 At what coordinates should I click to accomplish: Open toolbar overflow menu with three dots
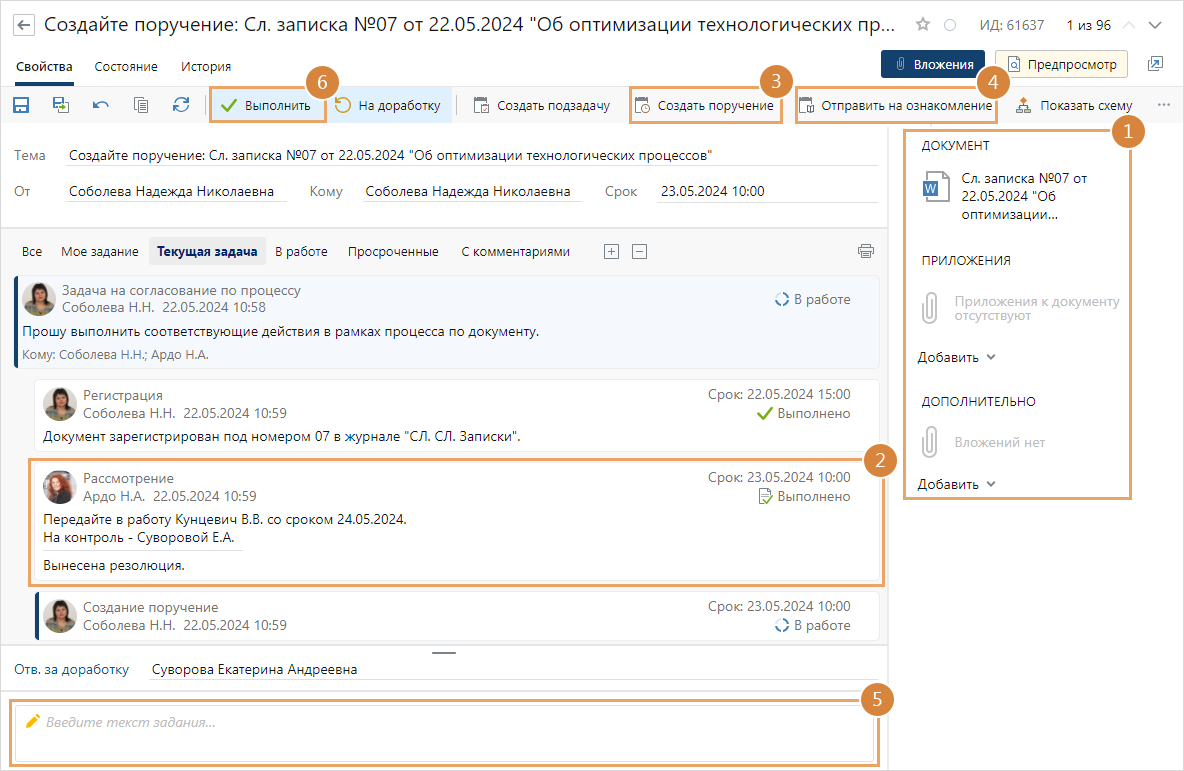click(x=1163, y=105)
